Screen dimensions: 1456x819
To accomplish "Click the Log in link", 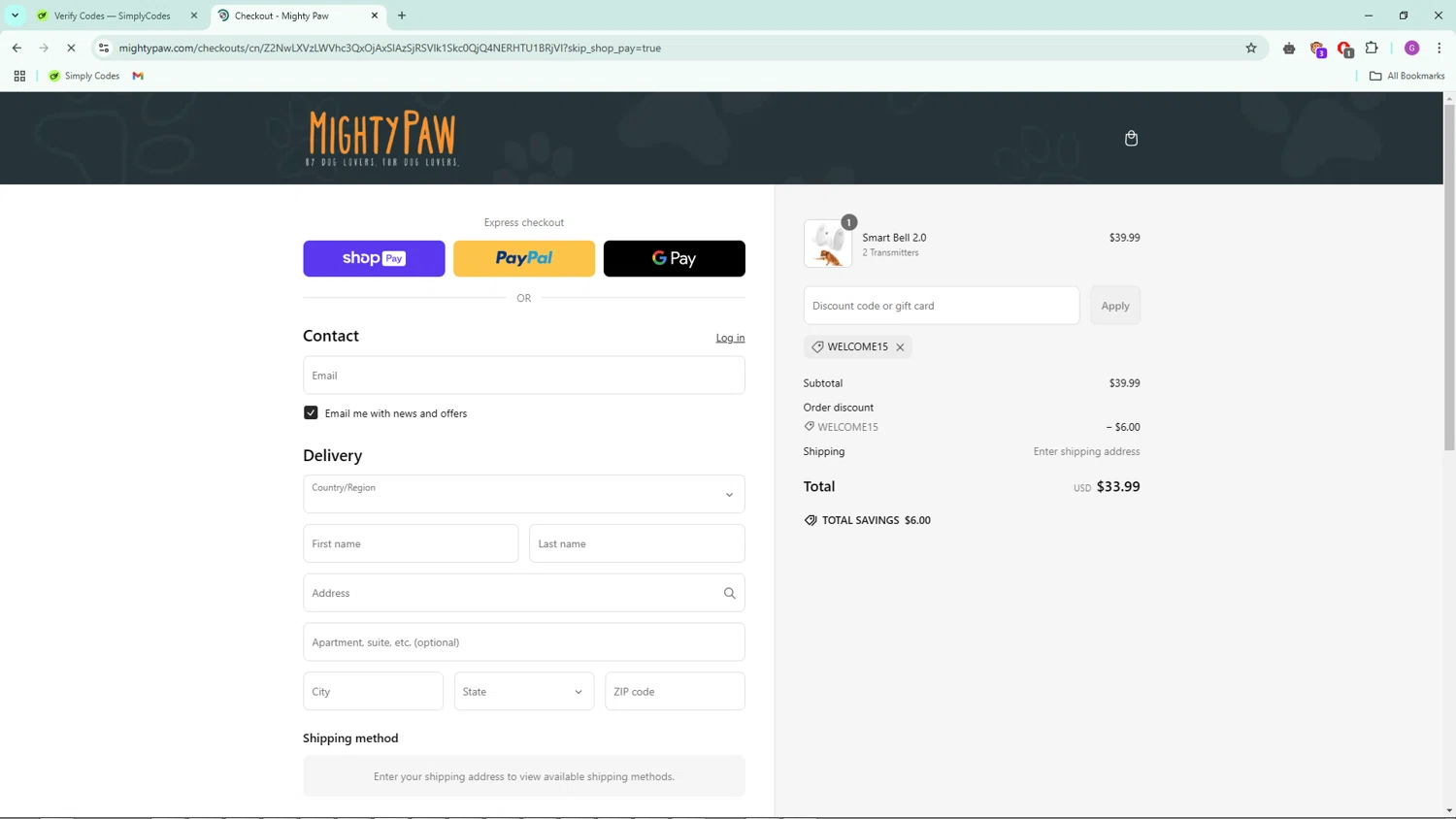I will pos(730,338).
